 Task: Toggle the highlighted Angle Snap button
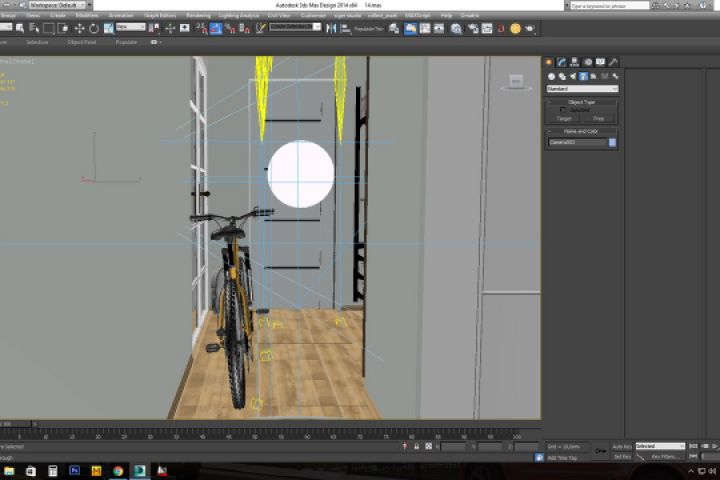click(216, 28)
